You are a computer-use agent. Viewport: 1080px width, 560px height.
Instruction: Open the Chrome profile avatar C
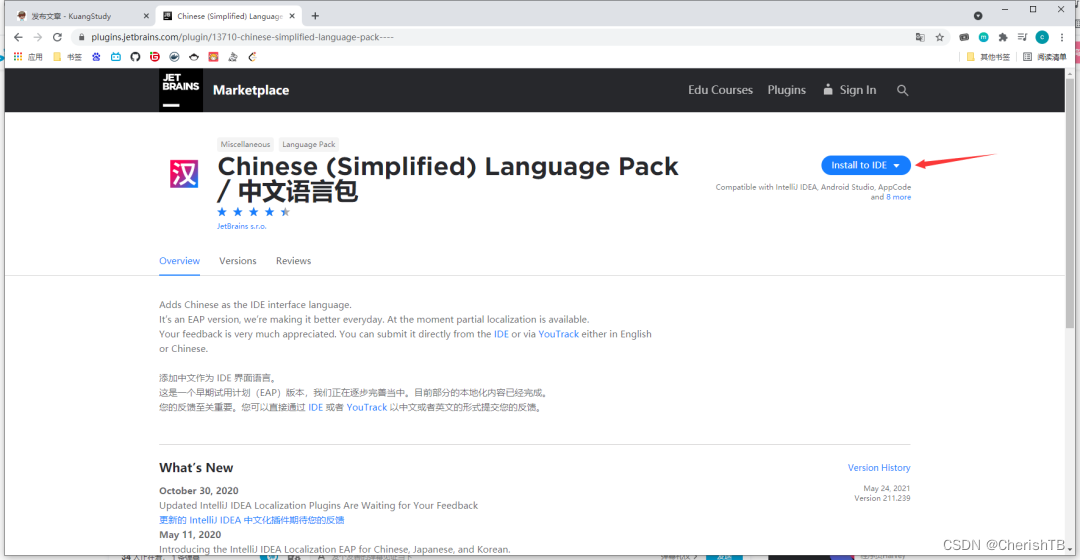point(1042,37)
